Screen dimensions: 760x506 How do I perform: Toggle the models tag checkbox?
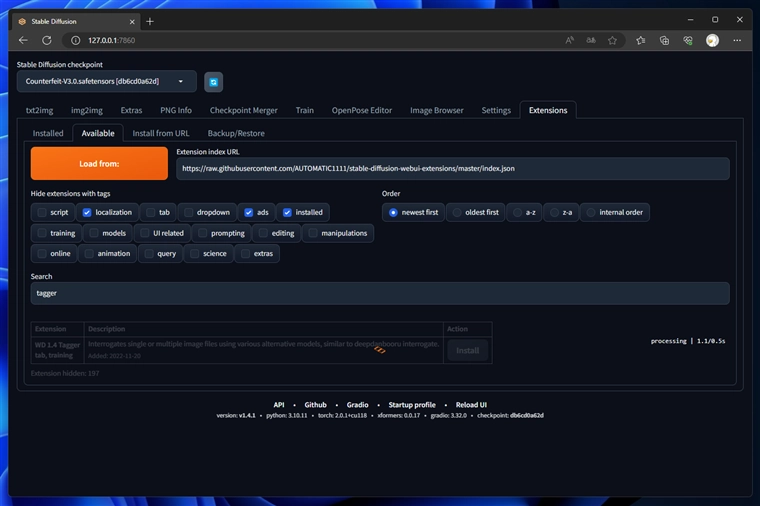point(94,233)
